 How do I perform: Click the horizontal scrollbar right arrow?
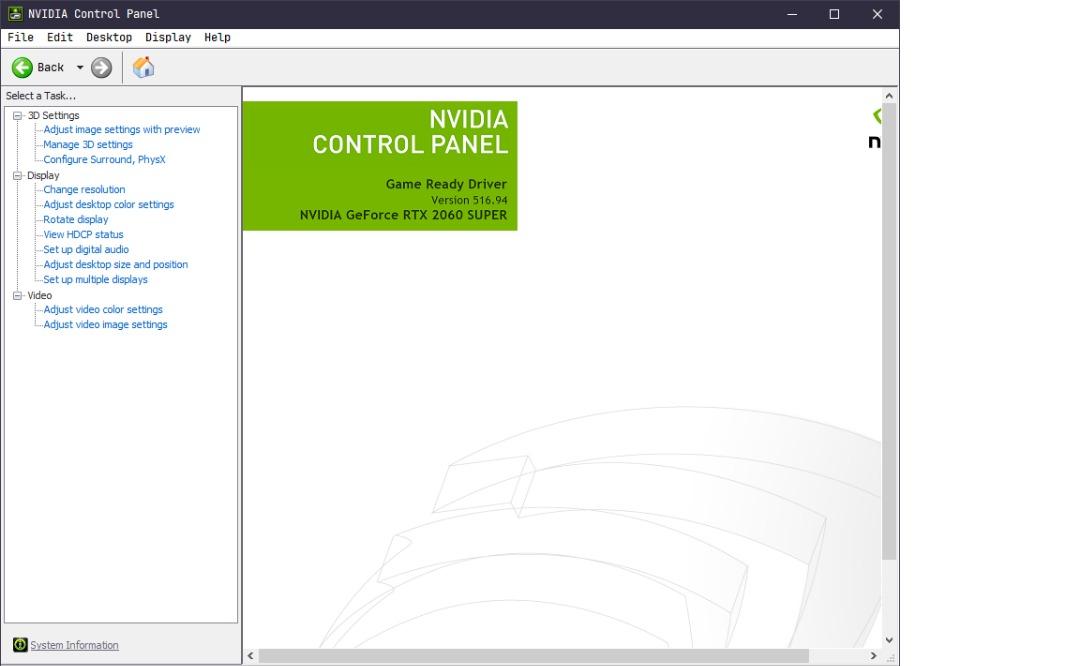click(x=873, y=656)
